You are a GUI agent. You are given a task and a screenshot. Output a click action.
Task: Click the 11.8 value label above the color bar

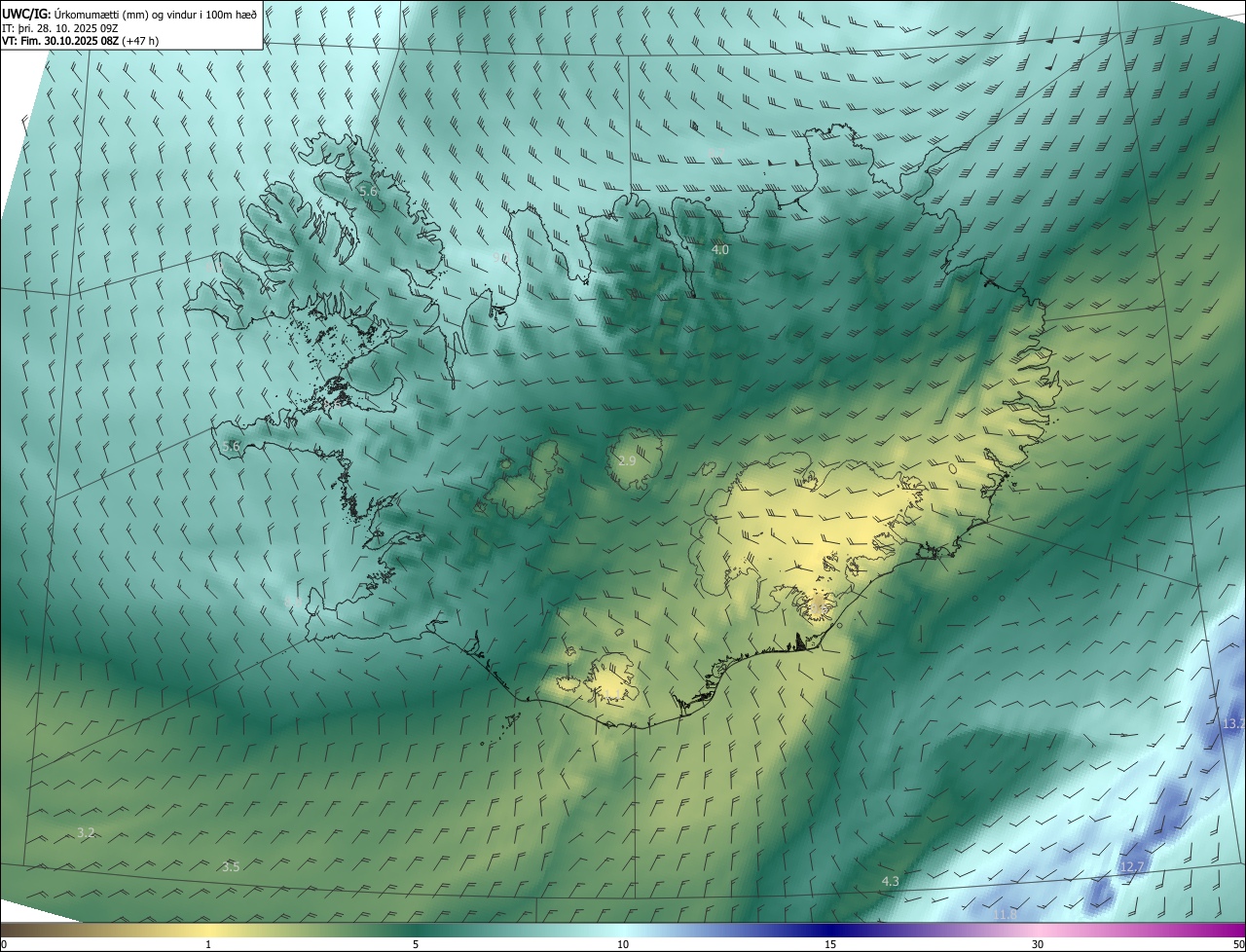tap(1005, 914)
